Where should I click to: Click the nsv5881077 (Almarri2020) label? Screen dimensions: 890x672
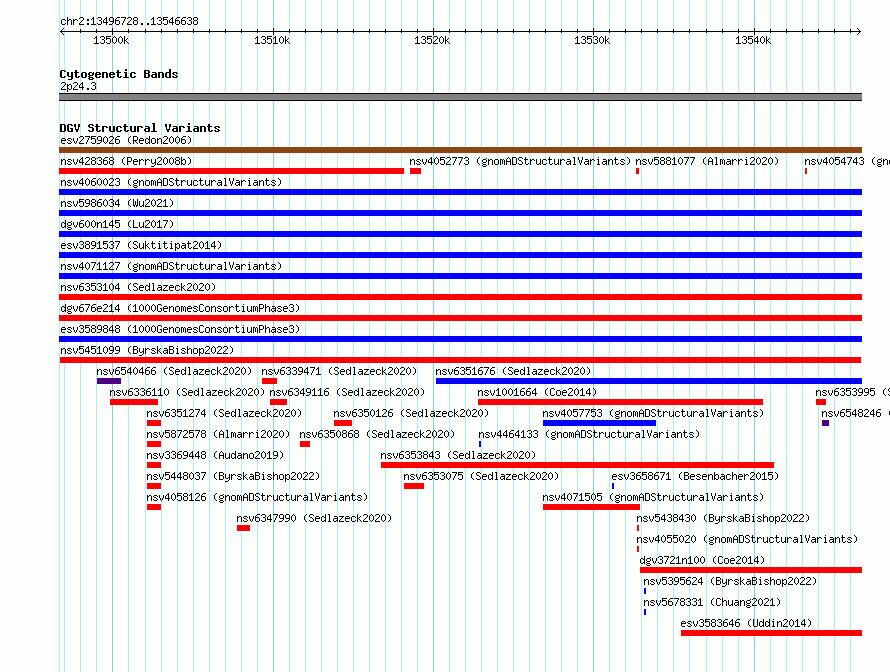pyautogui.click(x=707, y=161)
